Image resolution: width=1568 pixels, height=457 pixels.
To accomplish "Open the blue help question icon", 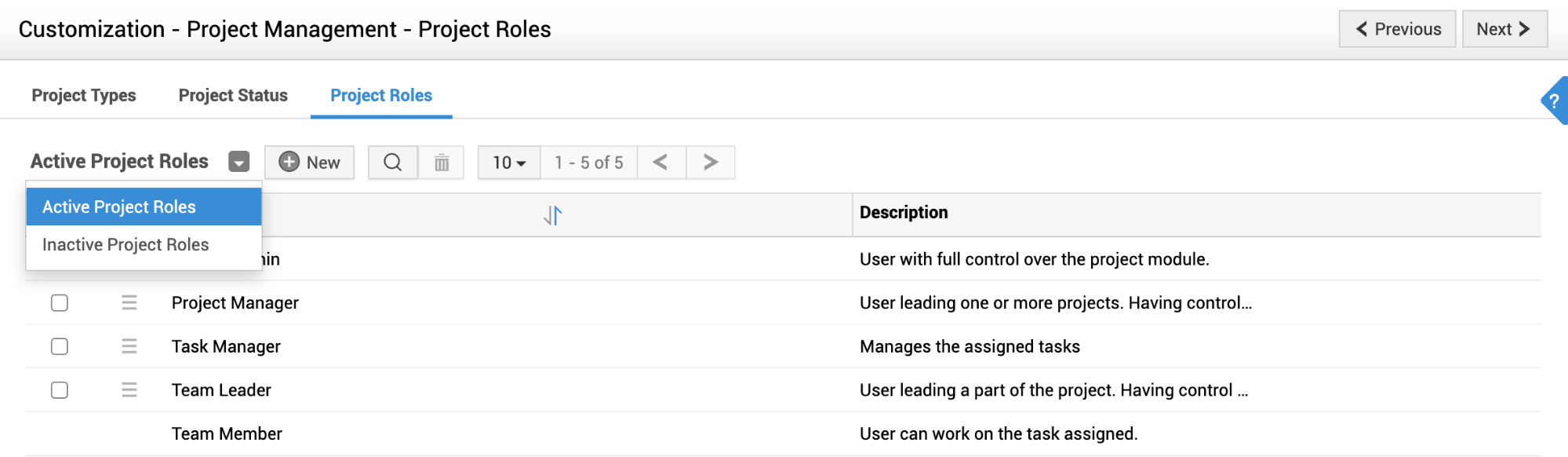I will point(1555,101).
